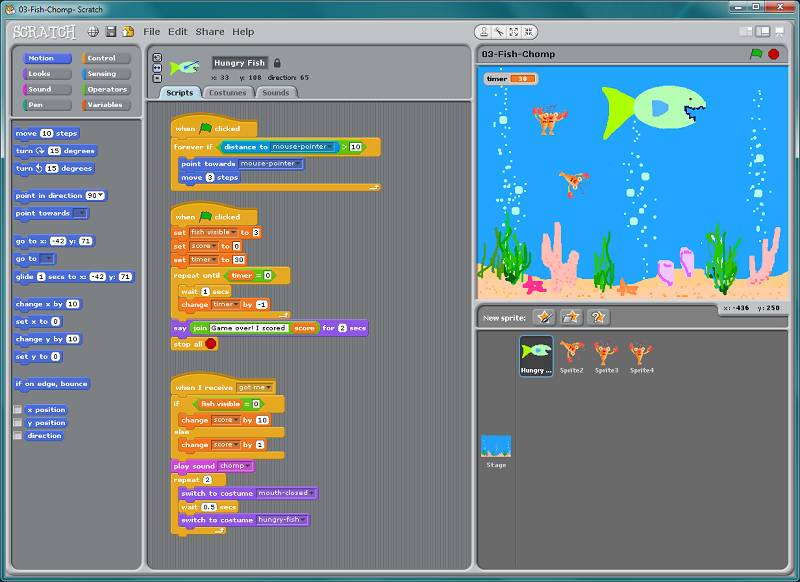800x582 pixels.
Task: Select the duplicate stamp tool
Action: [x=484, y=32]
